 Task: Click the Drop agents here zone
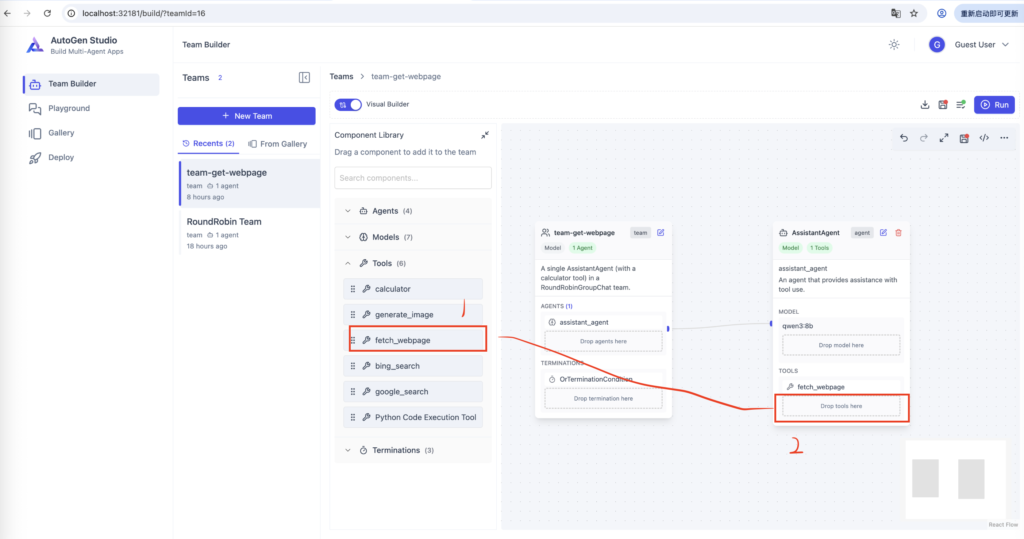pos(603,341)
